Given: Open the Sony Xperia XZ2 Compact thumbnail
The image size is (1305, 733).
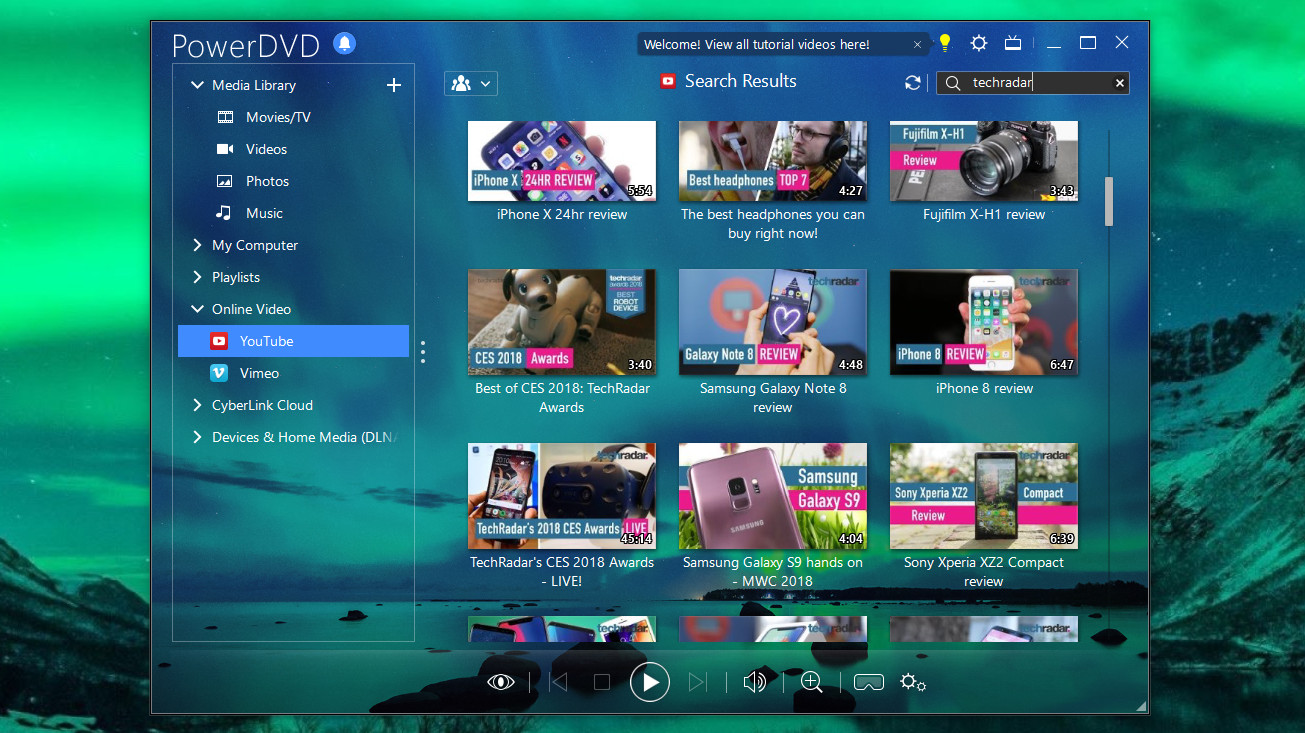Looking at the screenshot, I should (x=984, y=496).
